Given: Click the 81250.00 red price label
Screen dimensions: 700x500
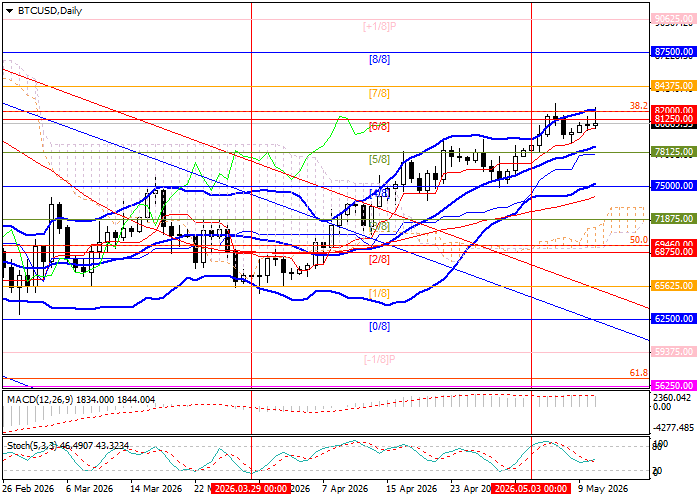Looking at the screenshot, I should point(674,119).
